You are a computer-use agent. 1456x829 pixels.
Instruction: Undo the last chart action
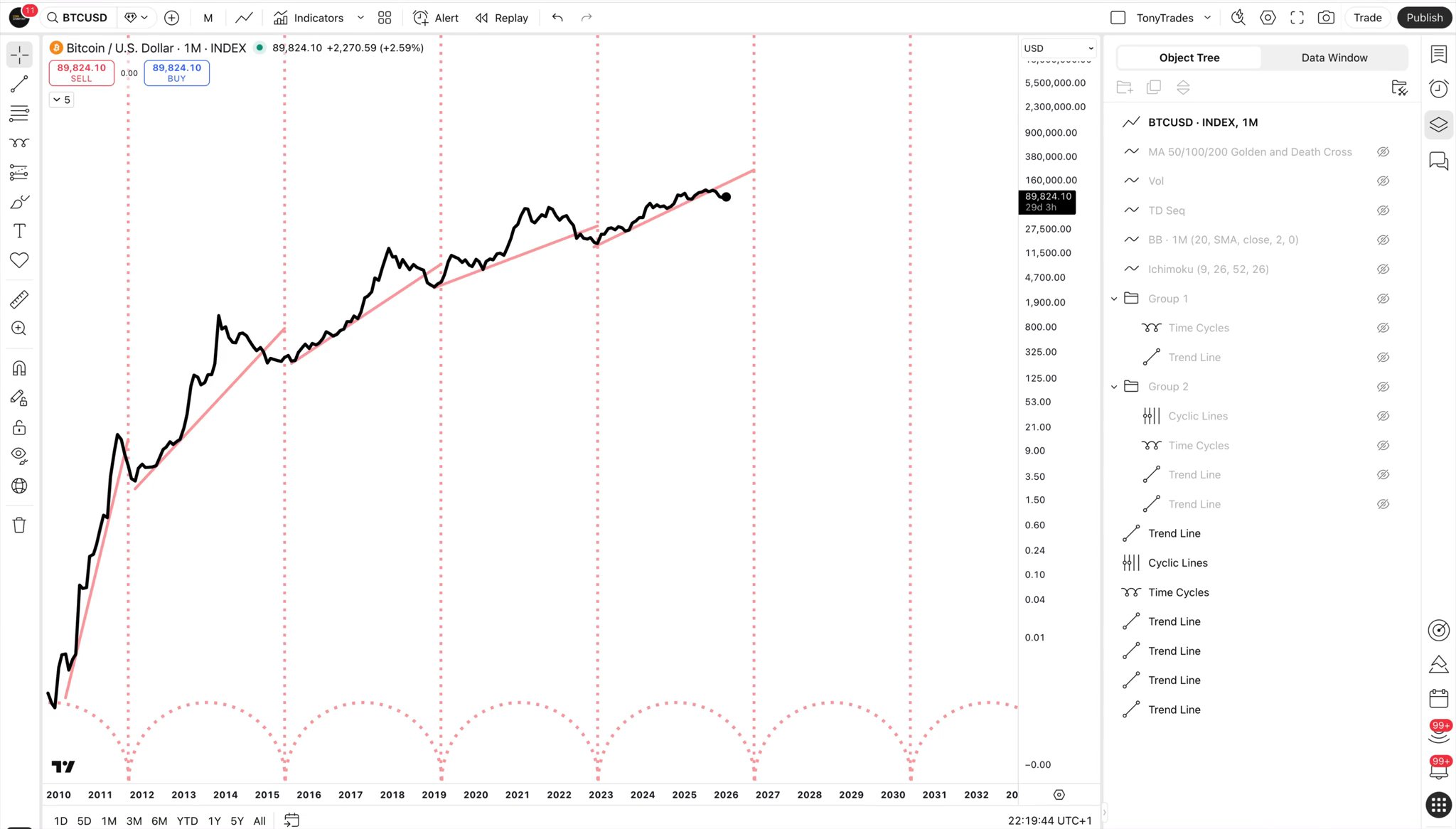click(557, 18)
